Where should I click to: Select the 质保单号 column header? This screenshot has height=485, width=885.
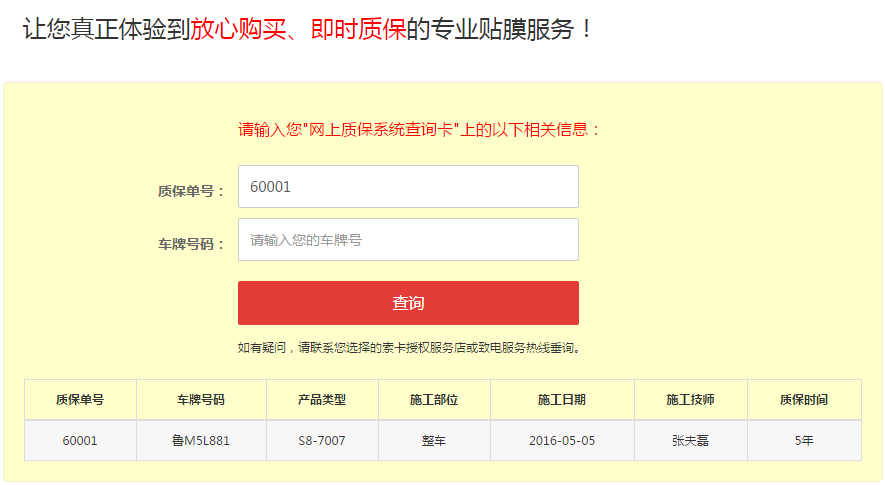tap(80, 400)
